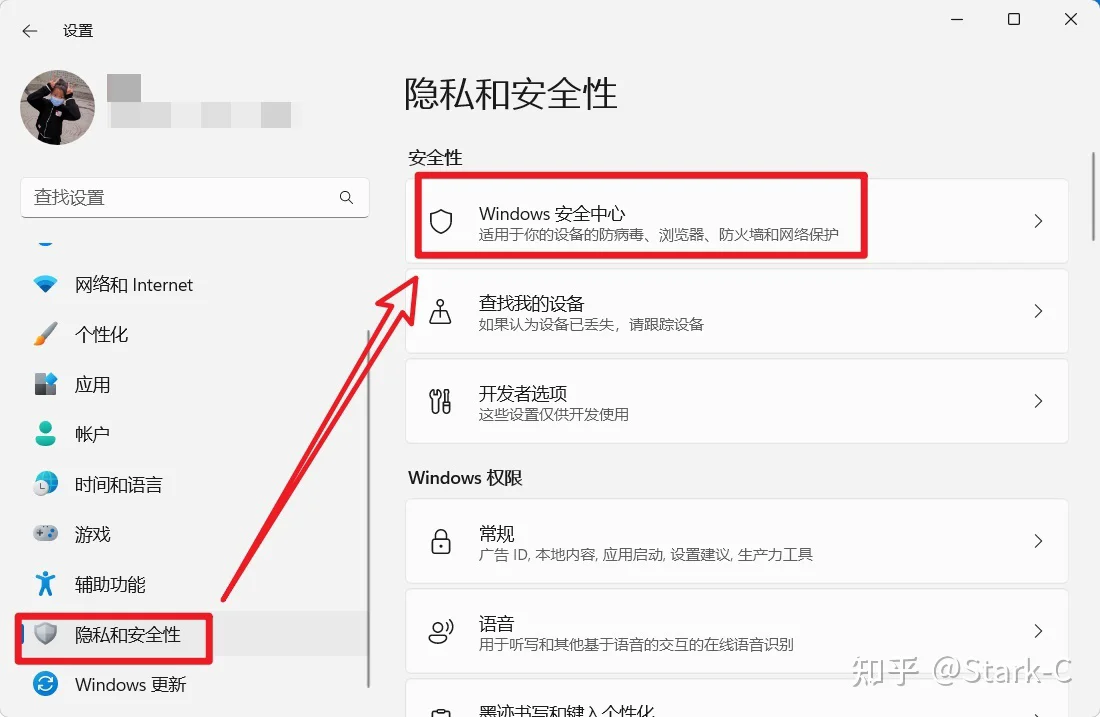
Task: Click the gamepad 游戏 icon
Action: pyautogui.click(x=46, y=534)
